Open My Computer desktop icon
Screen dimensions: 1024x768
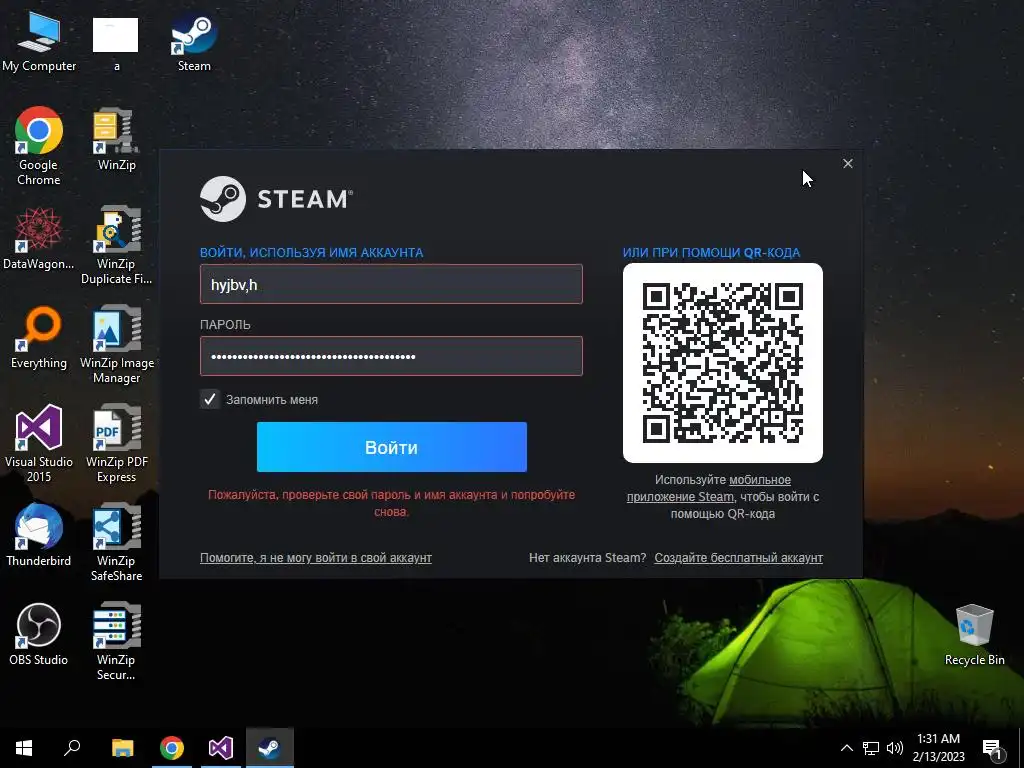pyautogui.click(x=39, y=42)
